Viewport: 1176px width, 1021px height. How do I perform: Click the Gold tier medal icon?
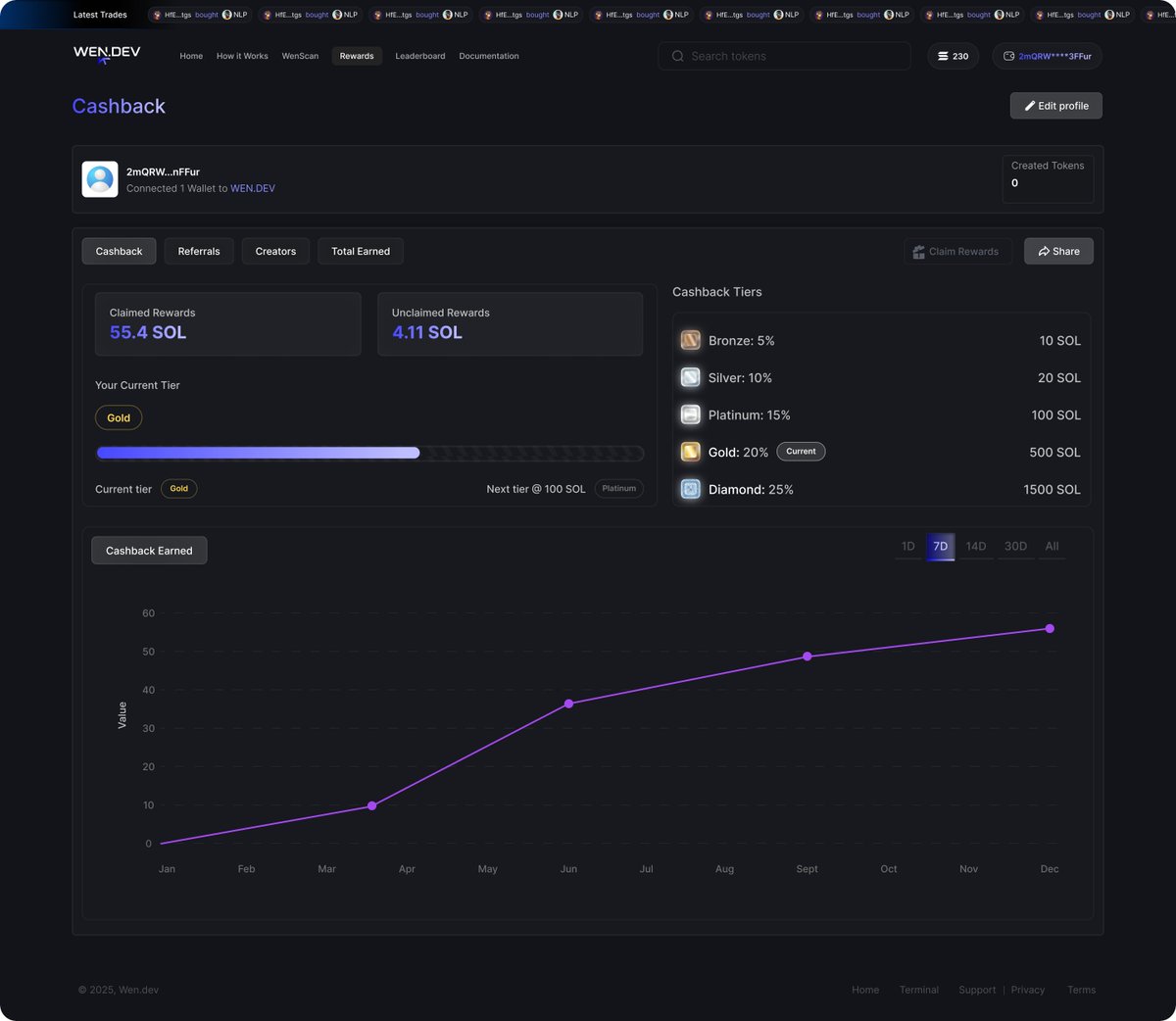(690, 452)
